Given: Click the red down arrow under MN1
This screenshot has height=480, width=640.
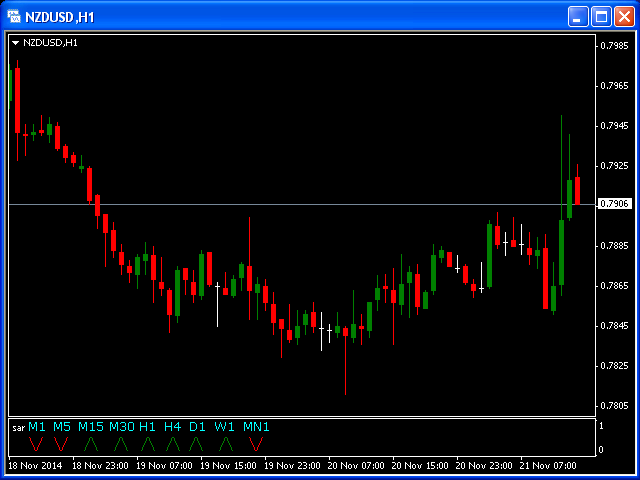Looking at the screenshot, I should (256, 443).
